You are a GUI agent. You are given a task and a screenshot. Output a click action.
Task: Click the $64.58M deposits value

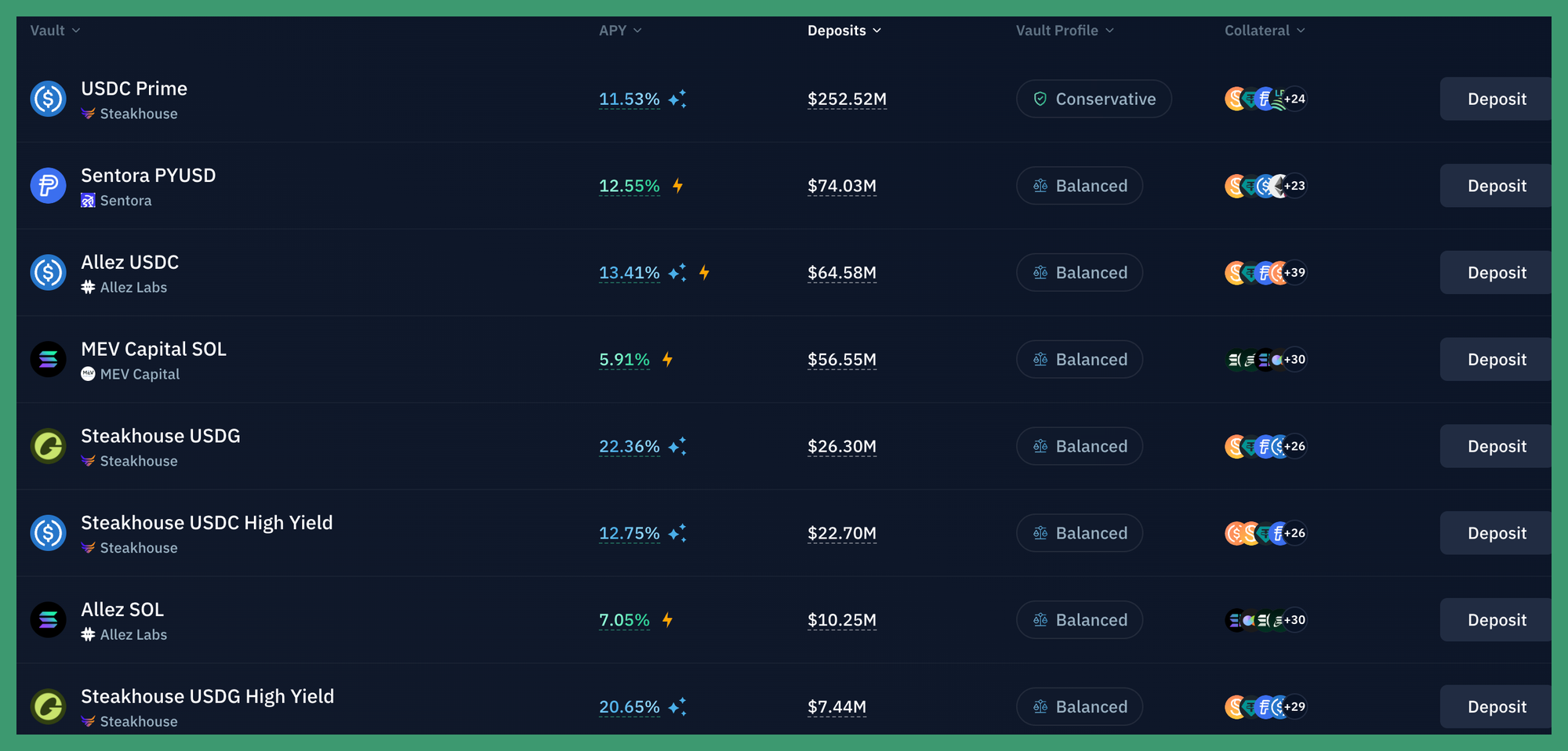(x=842, y=274)
